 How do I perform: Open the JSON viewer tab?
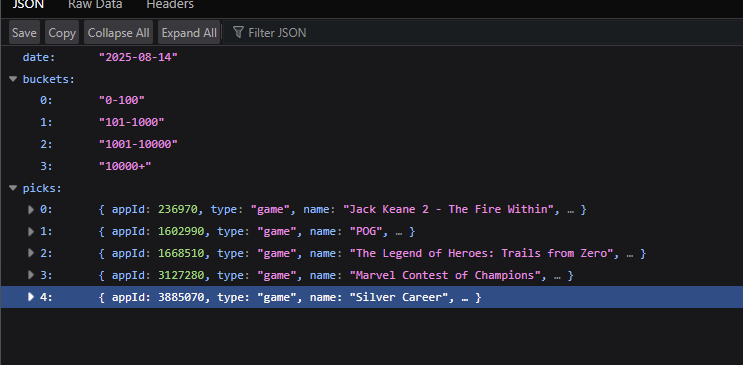28,5
